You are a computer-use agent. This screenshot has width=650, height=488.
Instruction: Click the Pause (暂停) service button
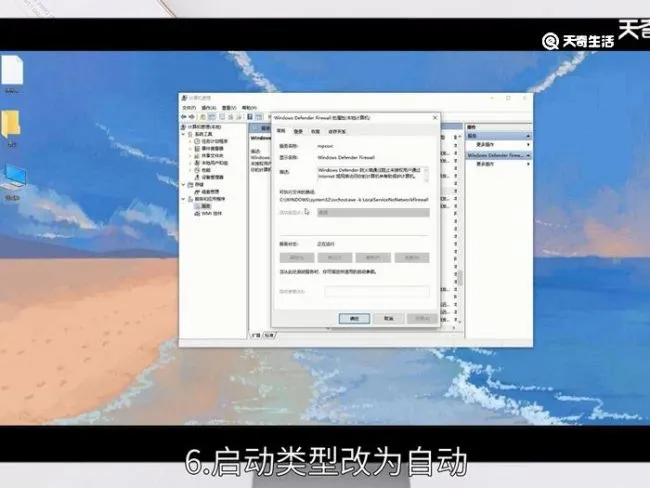point(373,258)
